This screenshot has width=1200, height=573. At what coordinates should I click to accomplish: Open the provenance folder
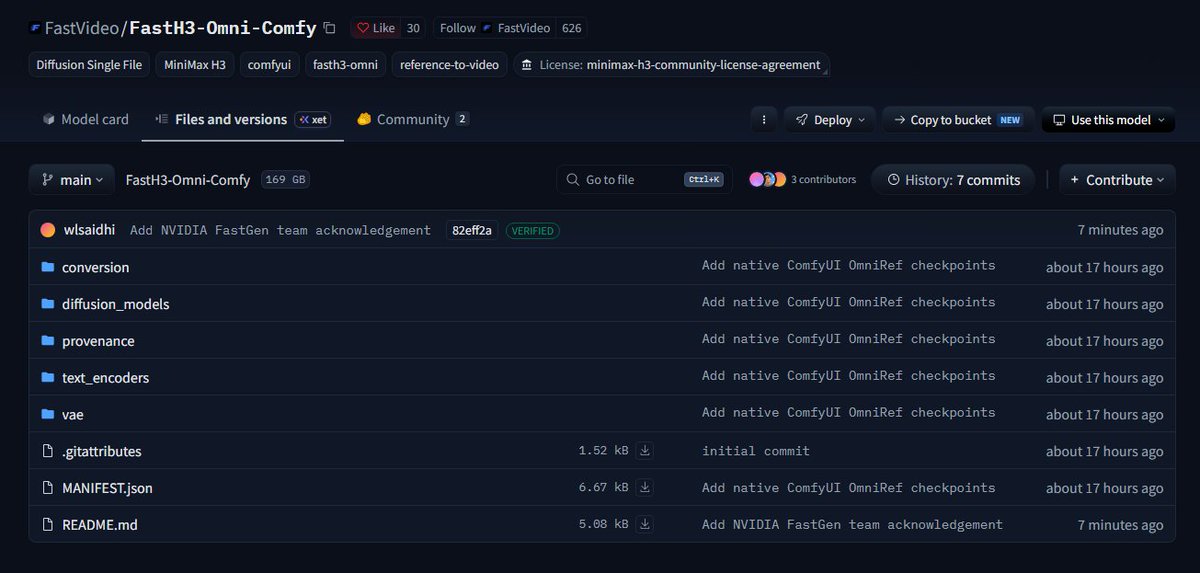pyautogui.click(x=98, y=341)
